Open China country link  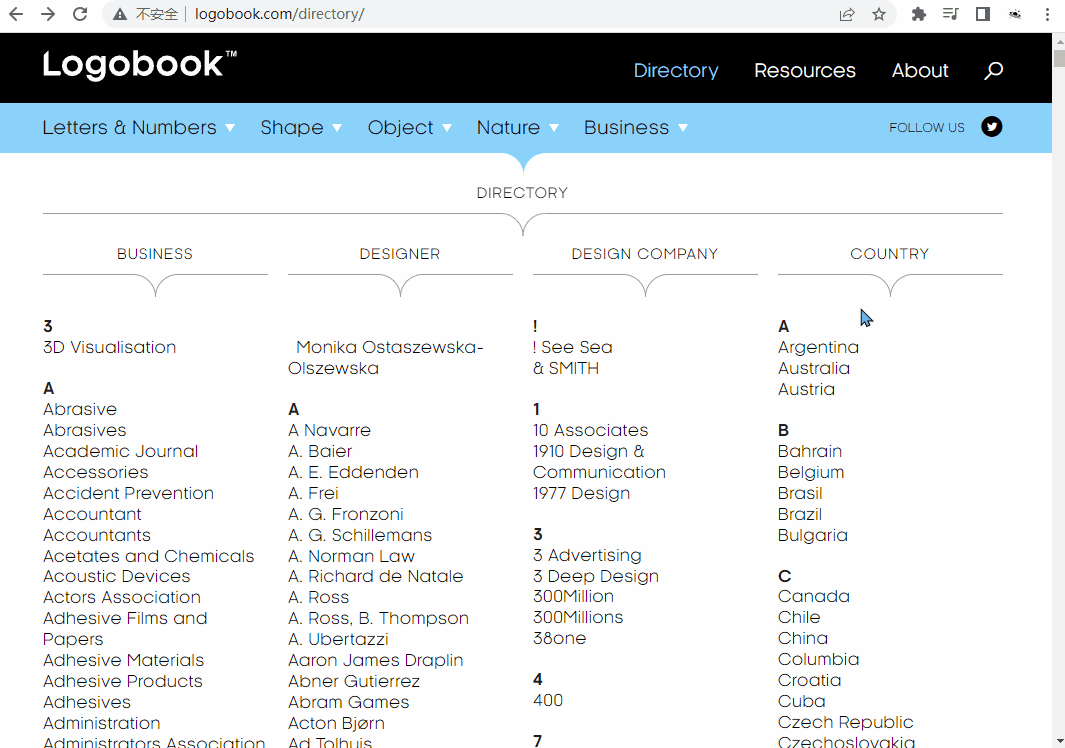[803, 639]
